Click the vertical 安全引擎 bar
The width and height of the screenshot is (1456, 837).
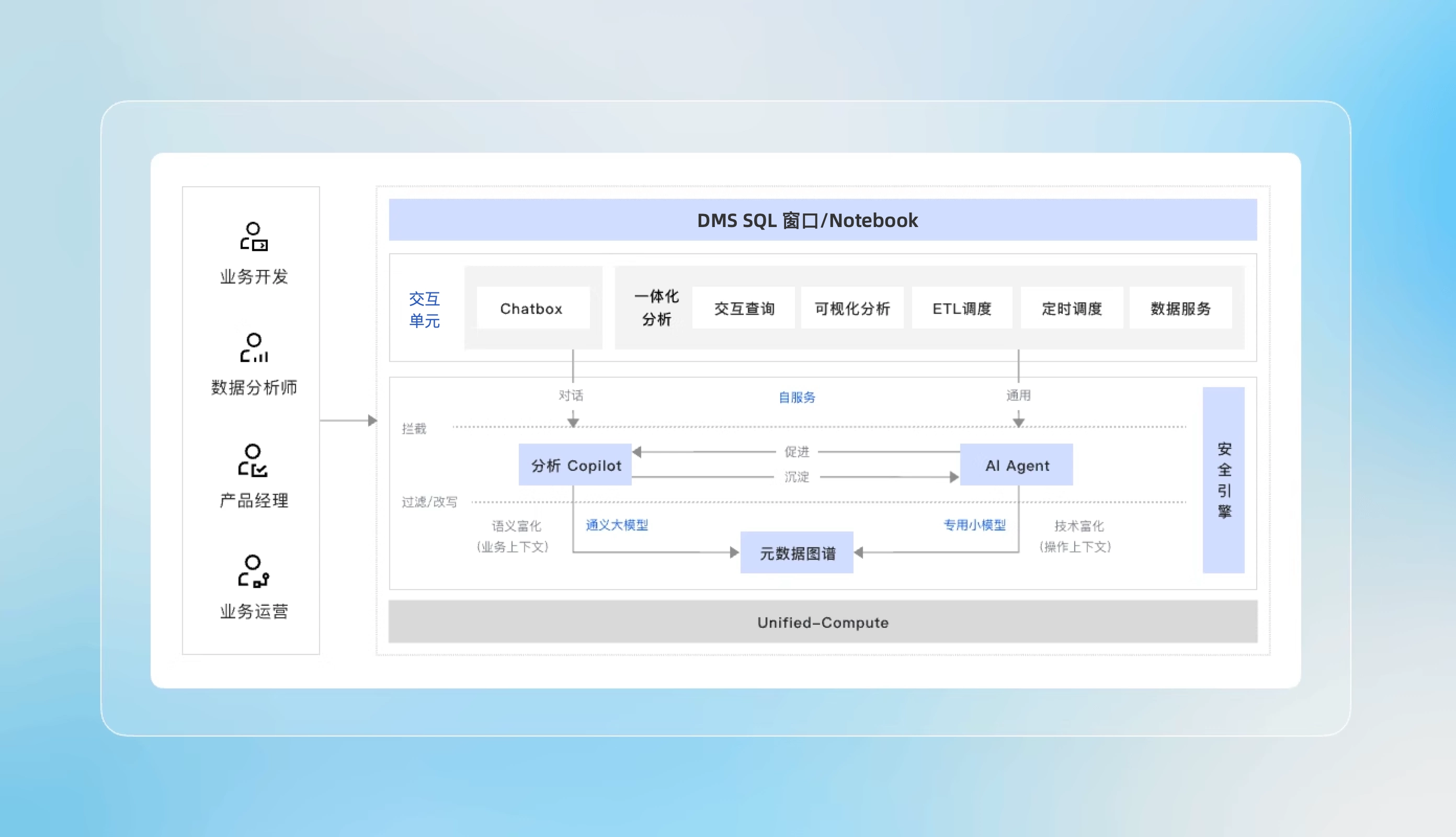pyautogui.click(x=1223, y=480)
